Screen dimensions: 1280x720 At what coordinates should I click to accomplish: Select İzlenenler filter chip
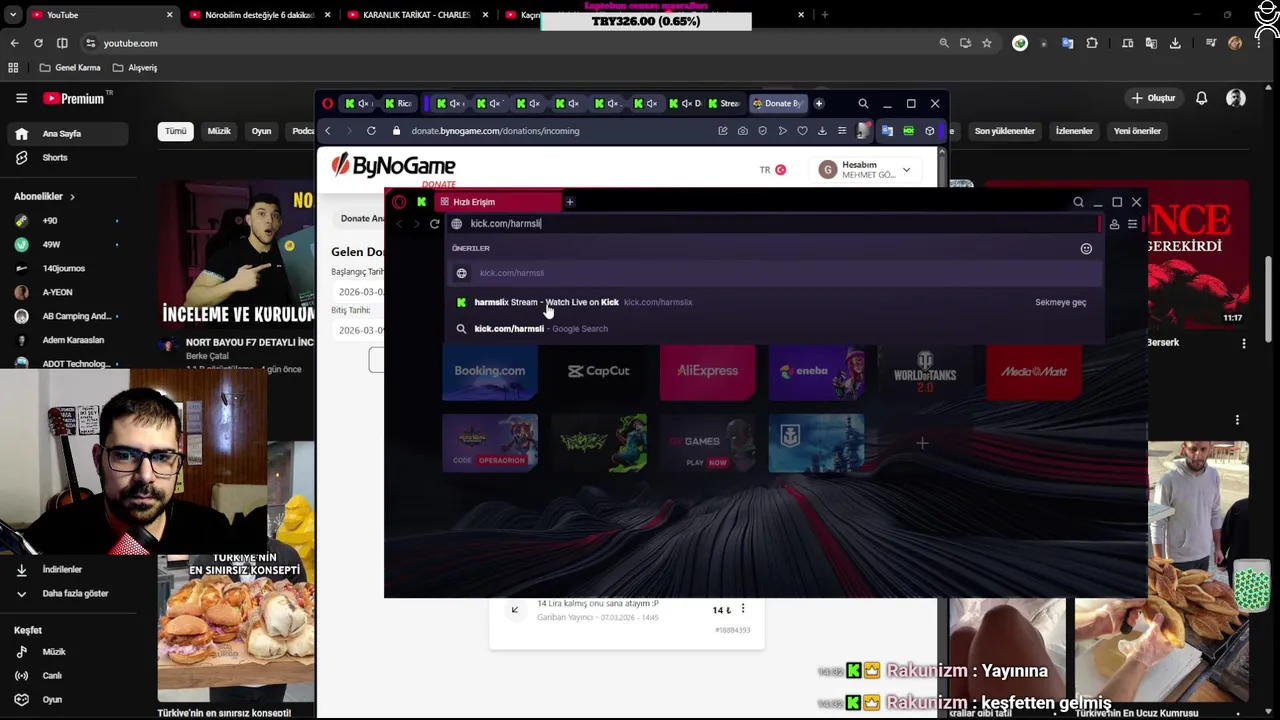(1075, 131)
